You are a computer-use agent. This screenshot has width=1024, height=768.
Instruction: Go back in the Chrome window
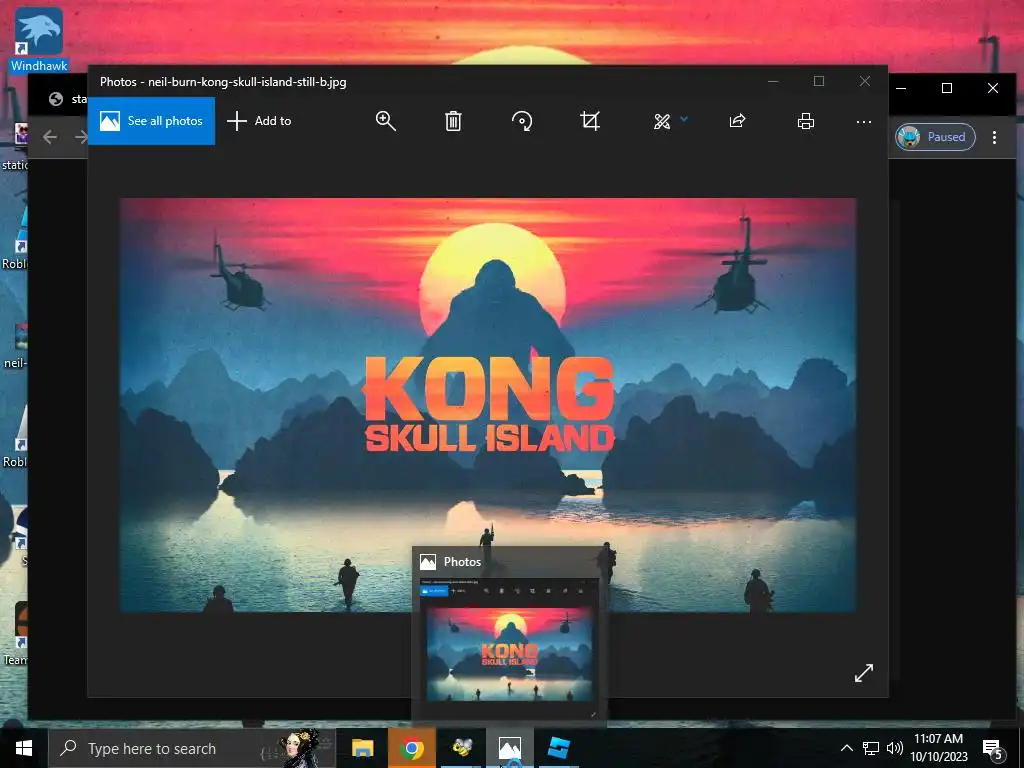pyautogui.click(x=50, y=137)
